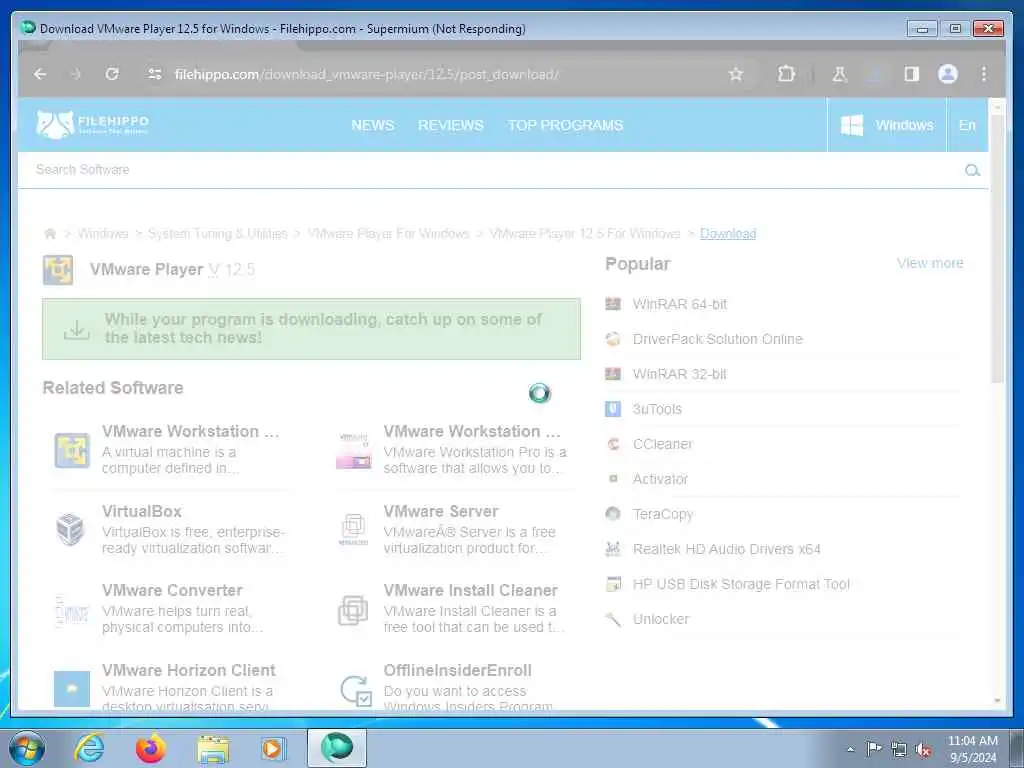Open HP USB Disk Storage Format Tool
This screenshot has width=1024, height=768.
tap(741, 584)
